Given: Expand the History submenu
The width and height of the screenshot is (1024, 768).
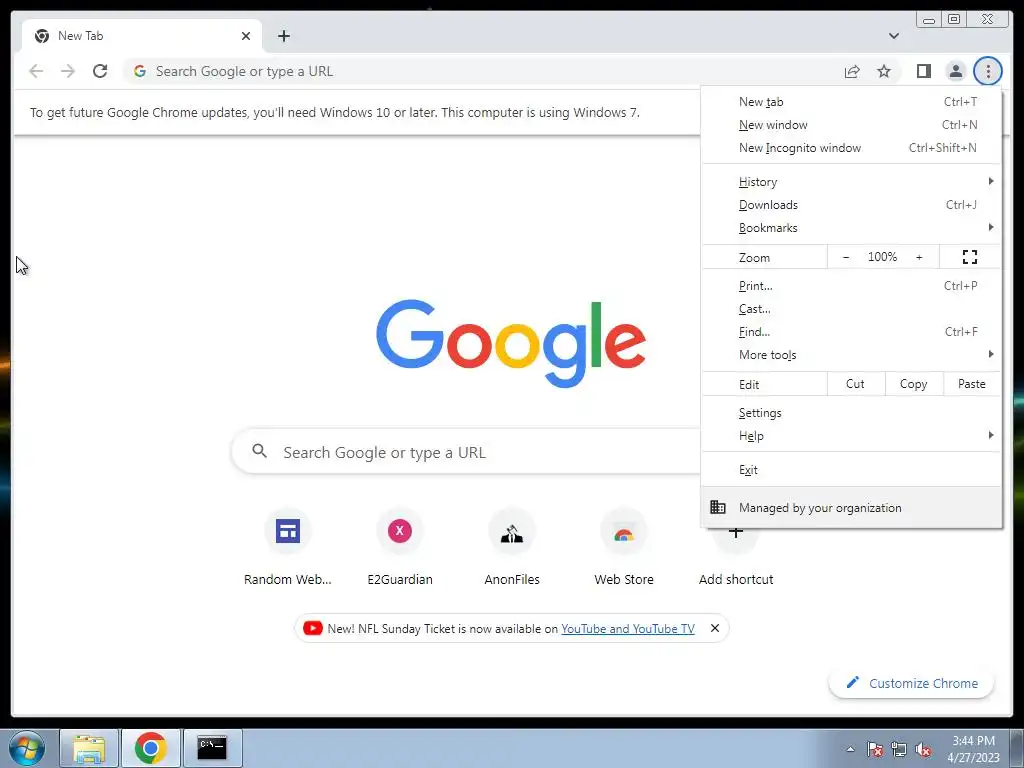Looking at the screenshot, I should 851,182.
